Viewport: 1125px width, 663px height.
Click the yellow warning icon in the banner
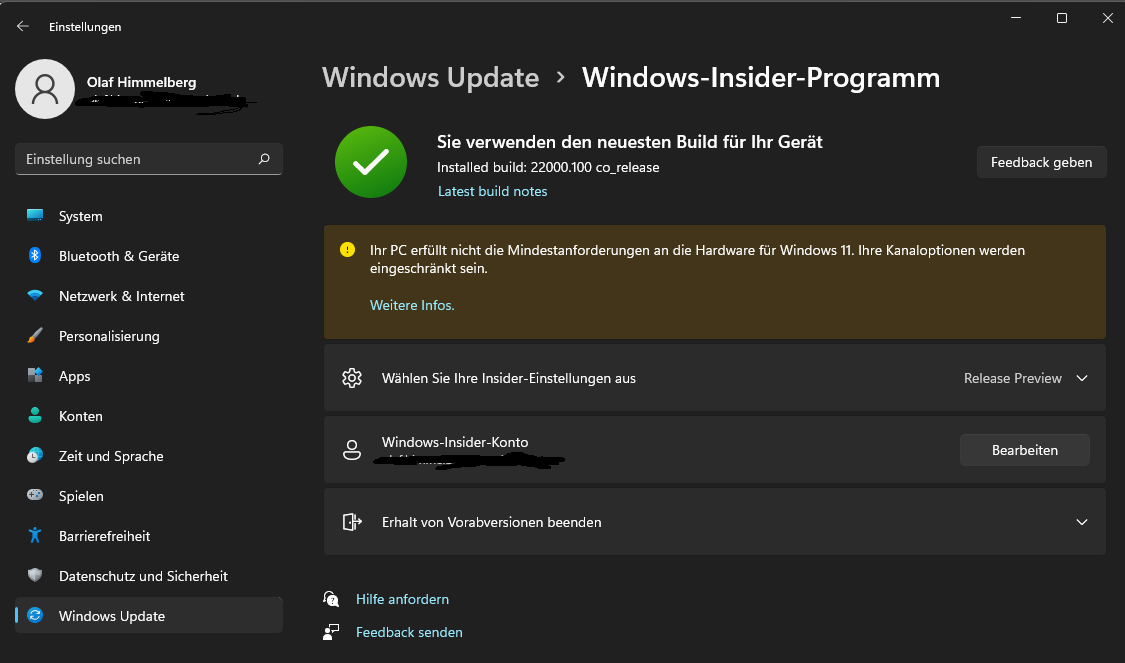click(x=347, y=250)
